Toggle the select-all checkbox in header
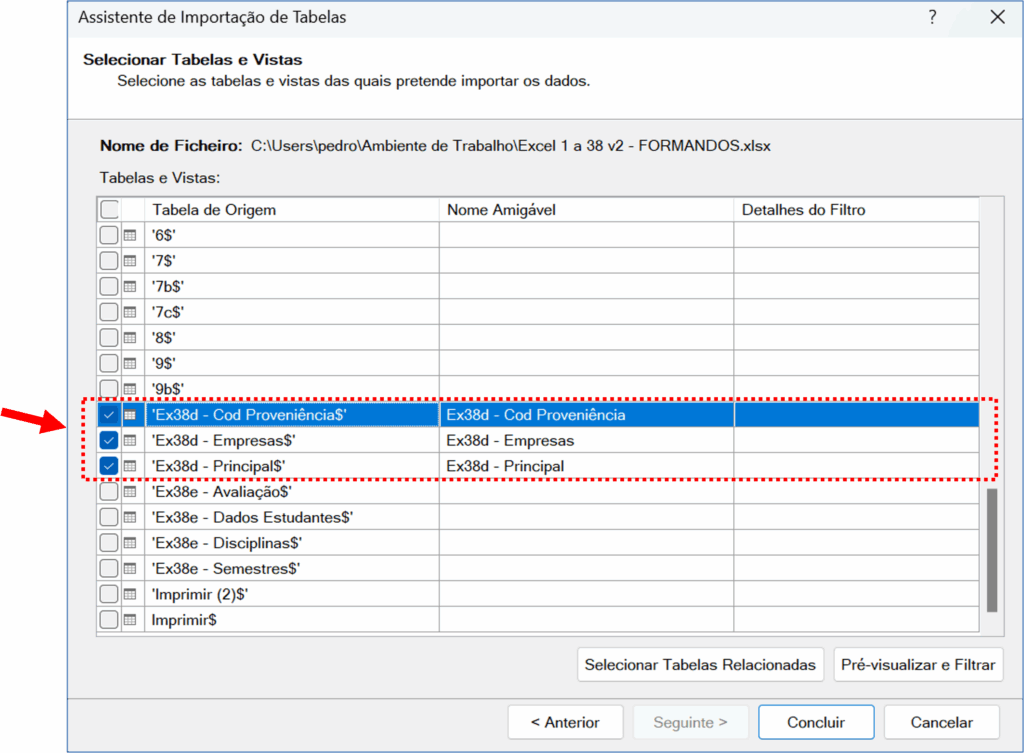Image resolution: width=1024 pixels, height=753 pixels. click(109, 210)
